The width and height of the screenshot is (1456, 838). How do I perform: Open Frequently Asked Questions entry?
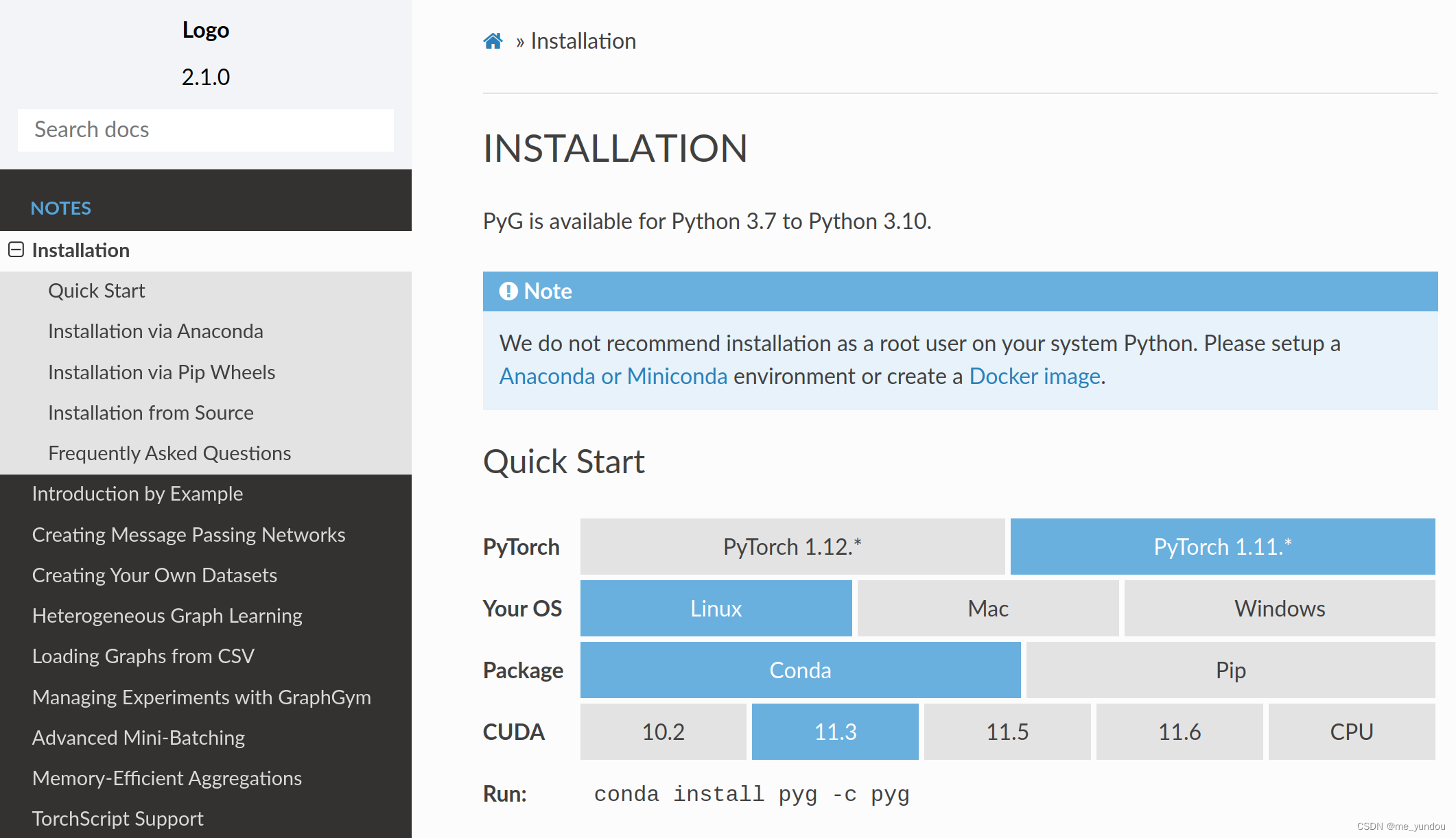pyautogui.click(x=169, y=453)
